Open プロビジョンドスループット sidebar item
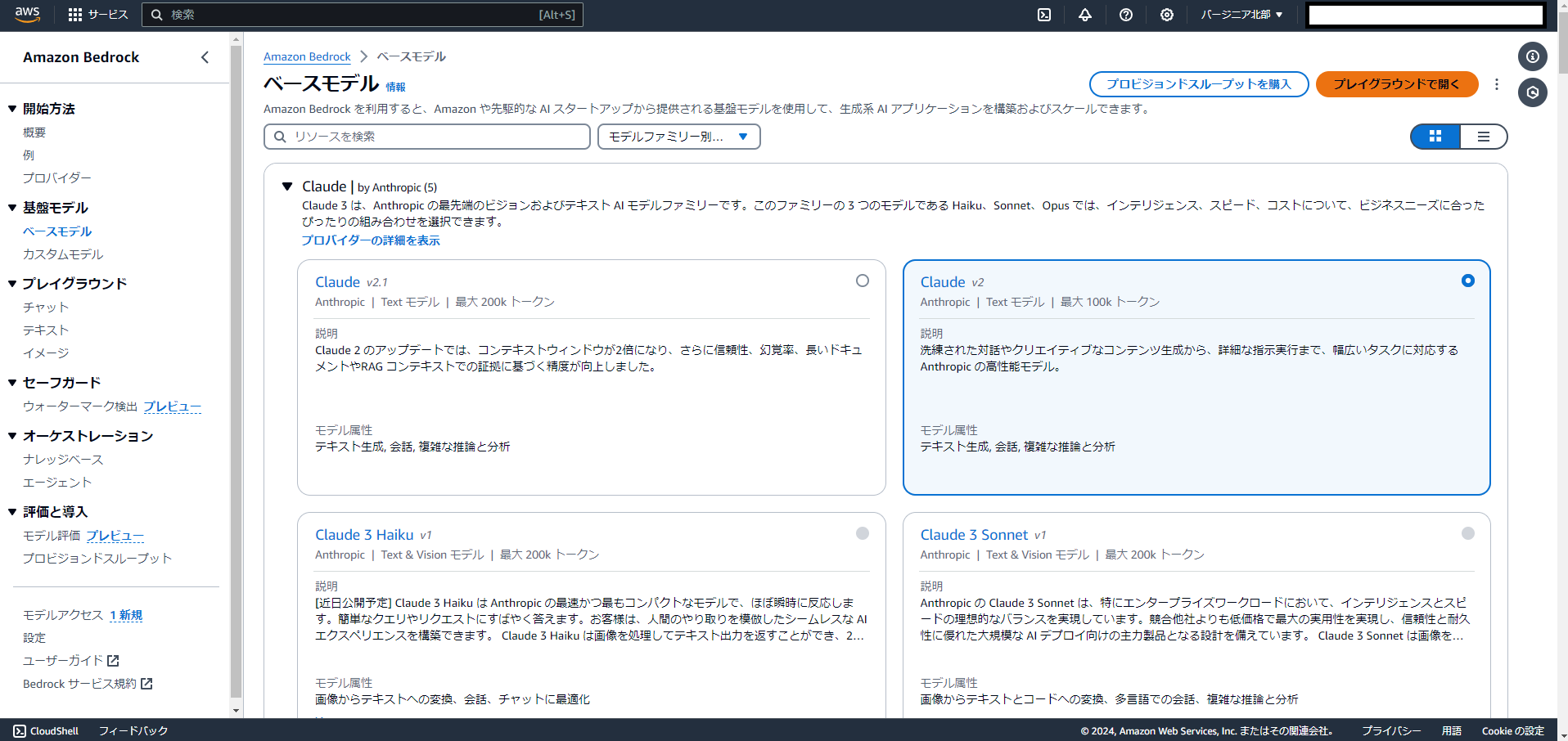 (97, 559)
